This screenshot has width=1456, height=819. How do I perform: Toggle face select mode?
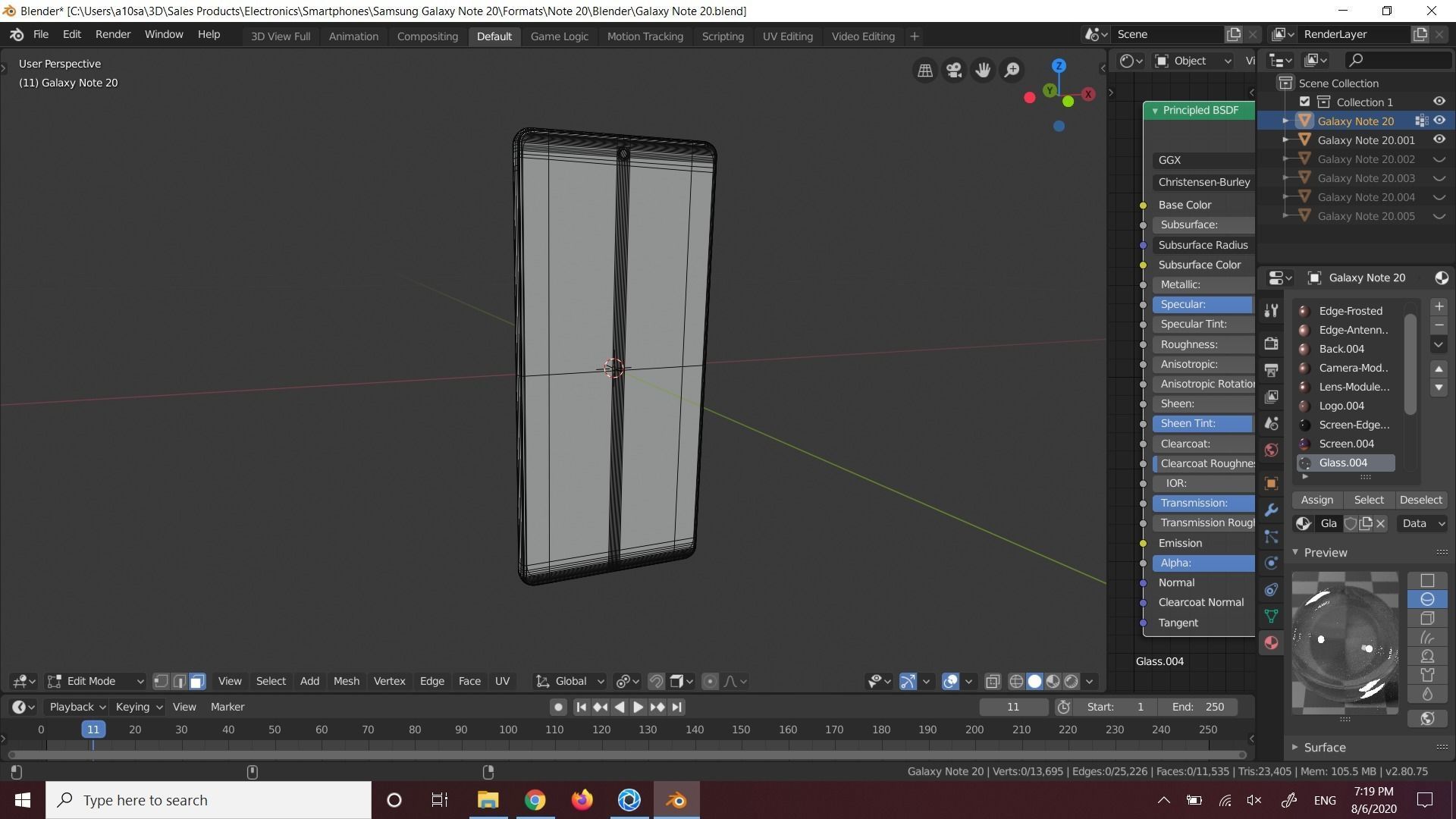(197, 681)
